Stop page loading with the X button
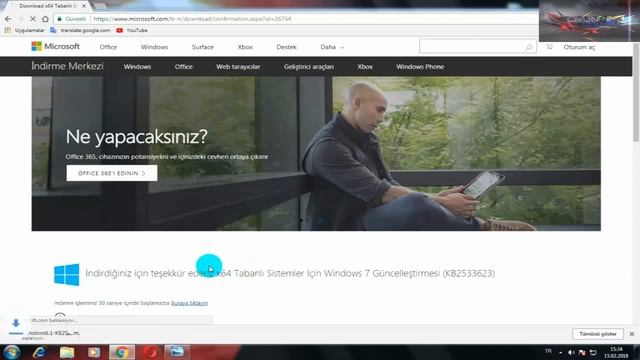Image resolution: width=640 pixels, height=360 pixels. (33, 19)
